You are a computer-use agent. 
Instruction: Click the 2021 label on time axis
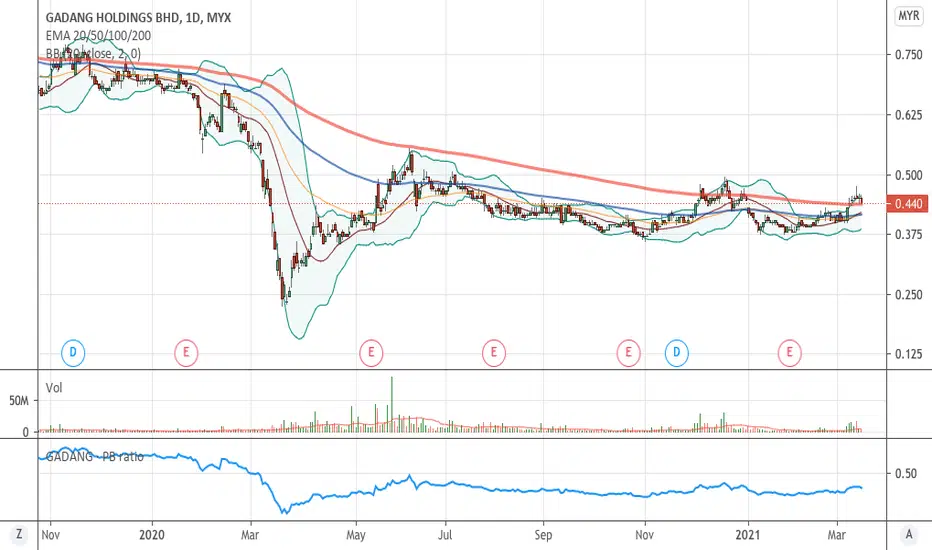pos(747,535)
